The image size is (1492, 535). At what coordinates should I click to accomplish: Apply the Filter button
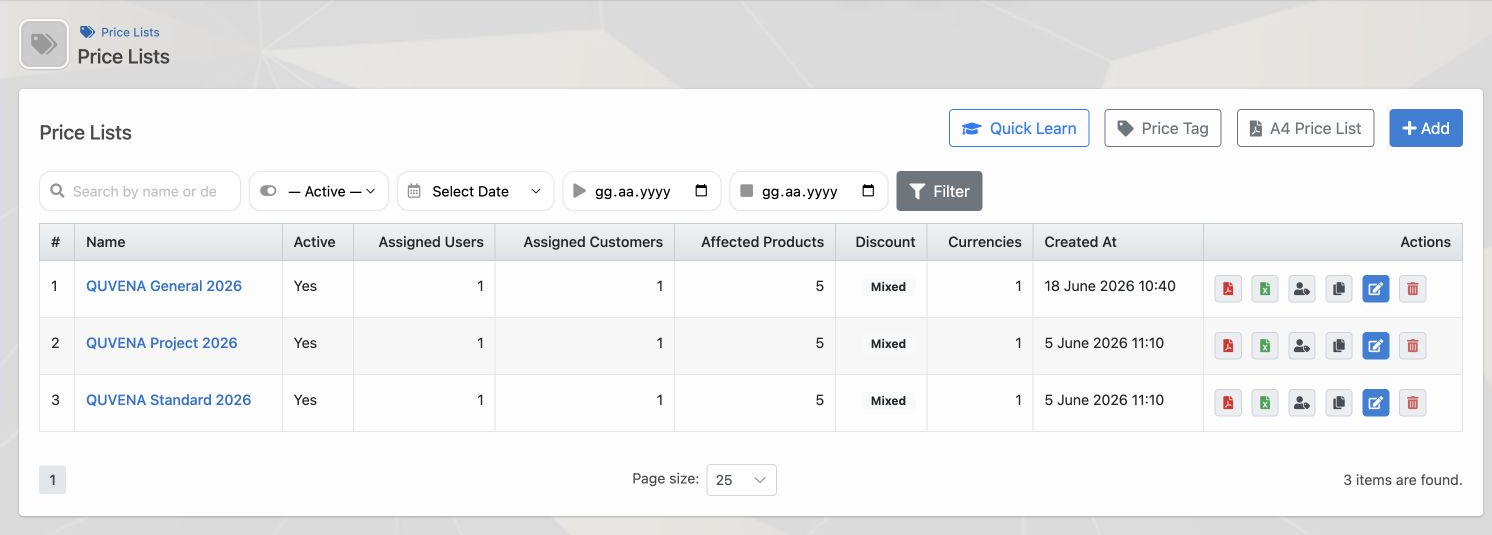(940, 191)
